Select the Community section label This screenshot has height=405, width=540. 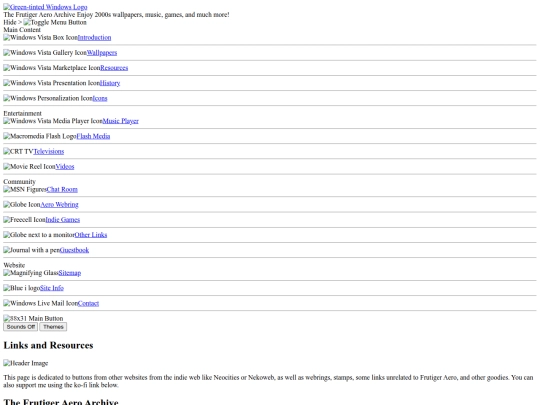(x=20, y=181)
